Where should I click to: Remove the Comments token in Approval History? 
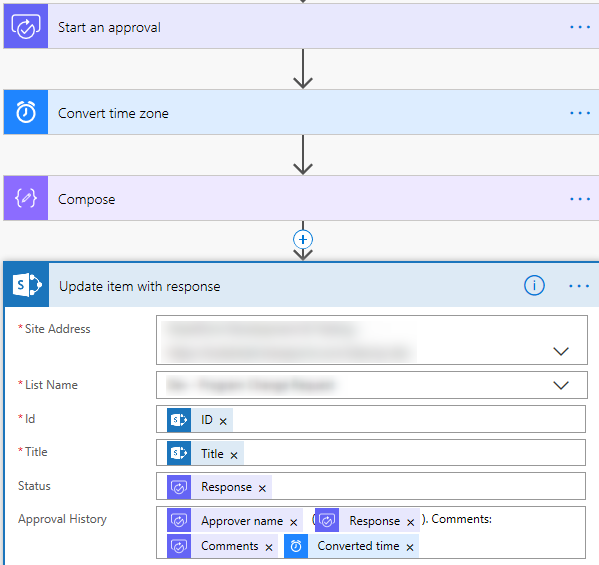click(x=269, y=548)
